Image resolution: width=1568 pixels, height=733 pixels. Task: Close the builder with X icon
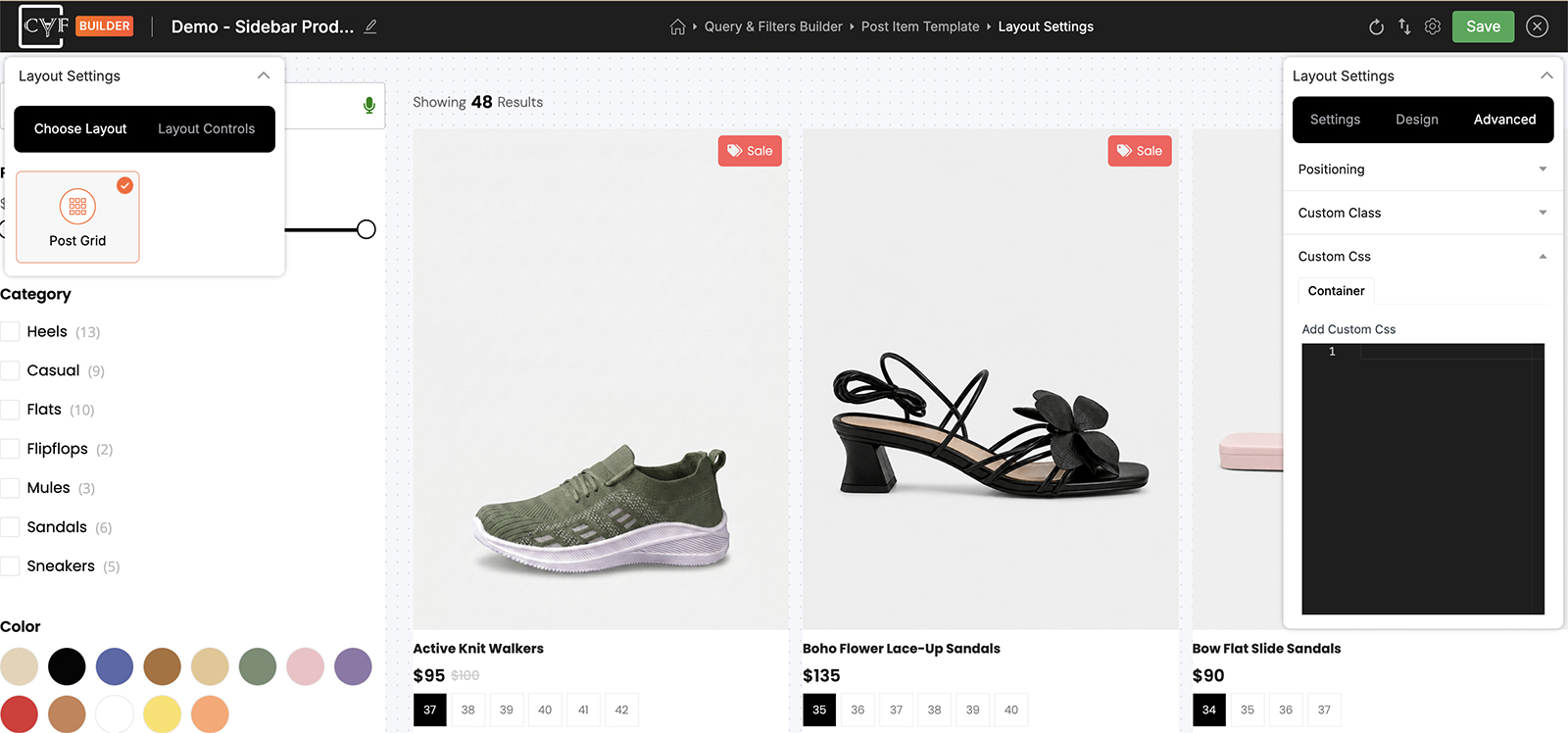click(1538, 26)
